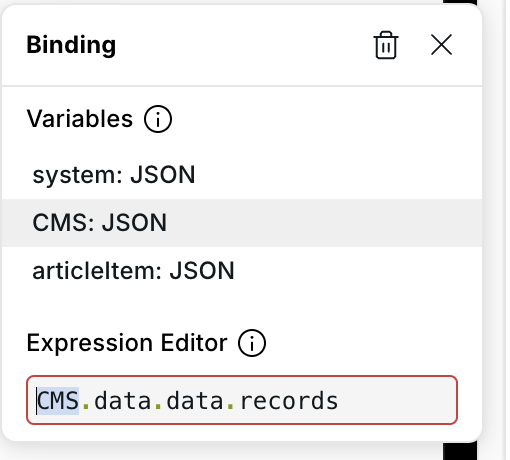Click the highlighted CMS token in expression
Screen dimensions: 510x460
click(58, 401)
